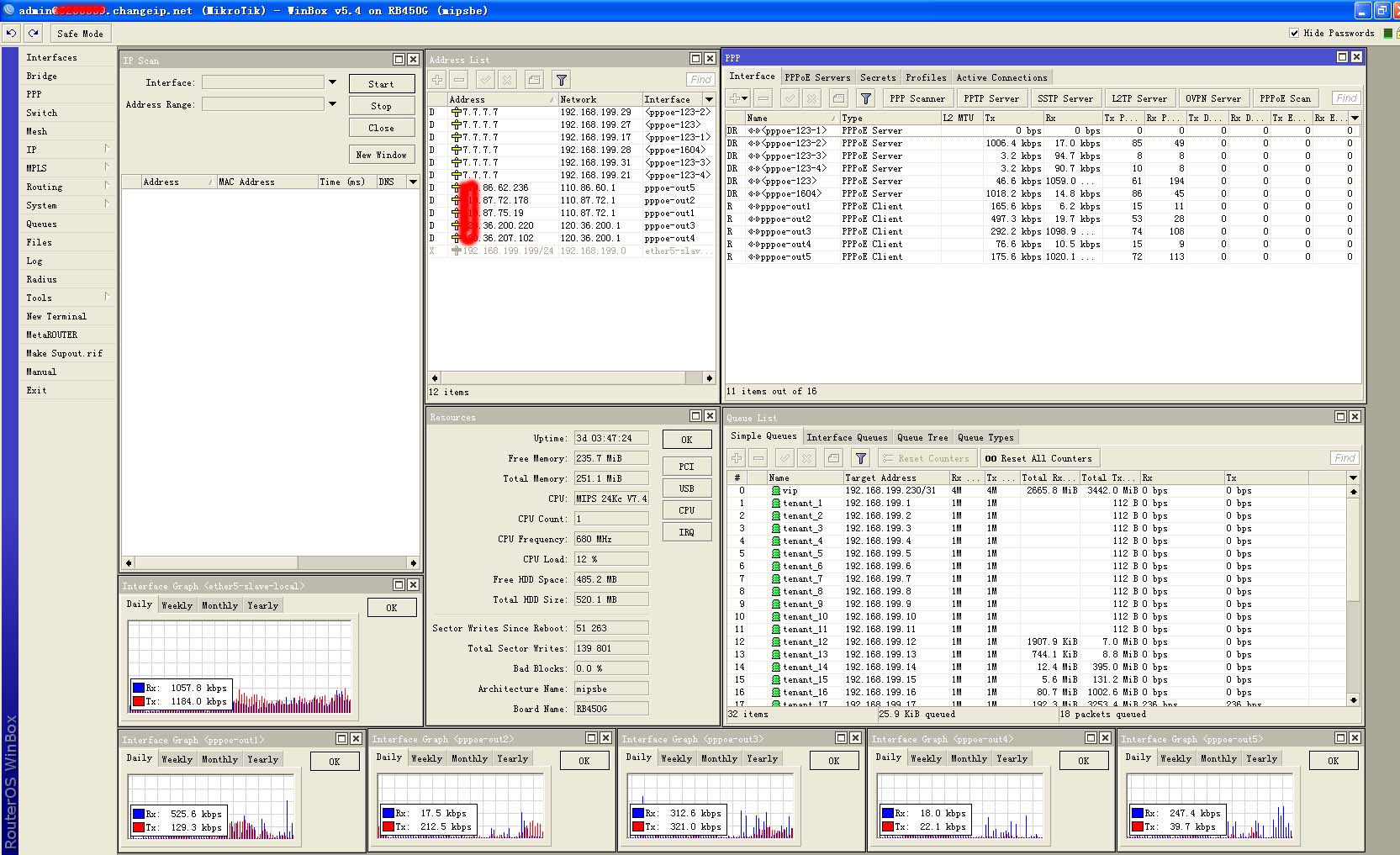The width and height of the screenshot is (1400, 855).
Task: Click the Start button in IP Scan
Action: [381, 84]
